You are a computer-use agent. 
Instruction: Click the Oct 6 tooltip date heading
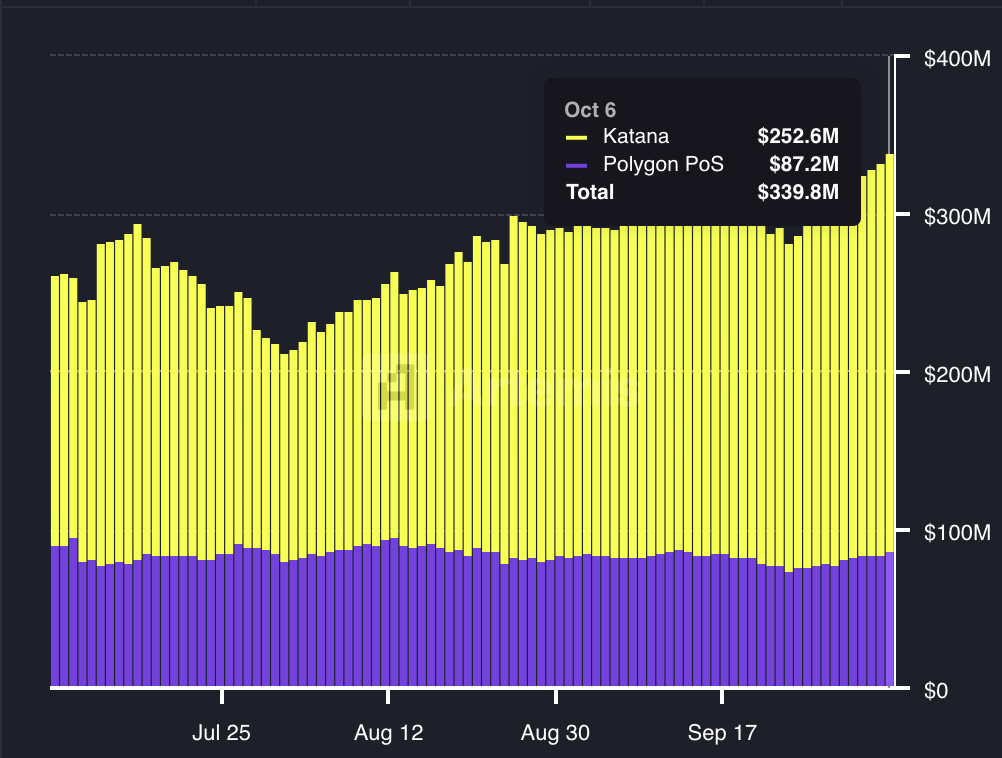coord(590,110)
